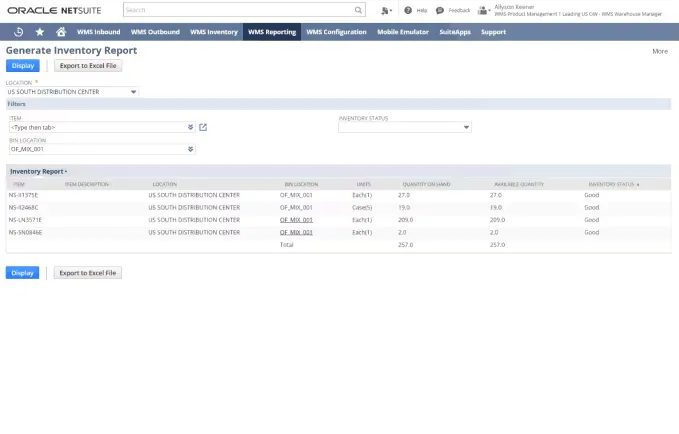Open item in new window icon
Screen dimensions: 679x434
[x=203, y=127]
